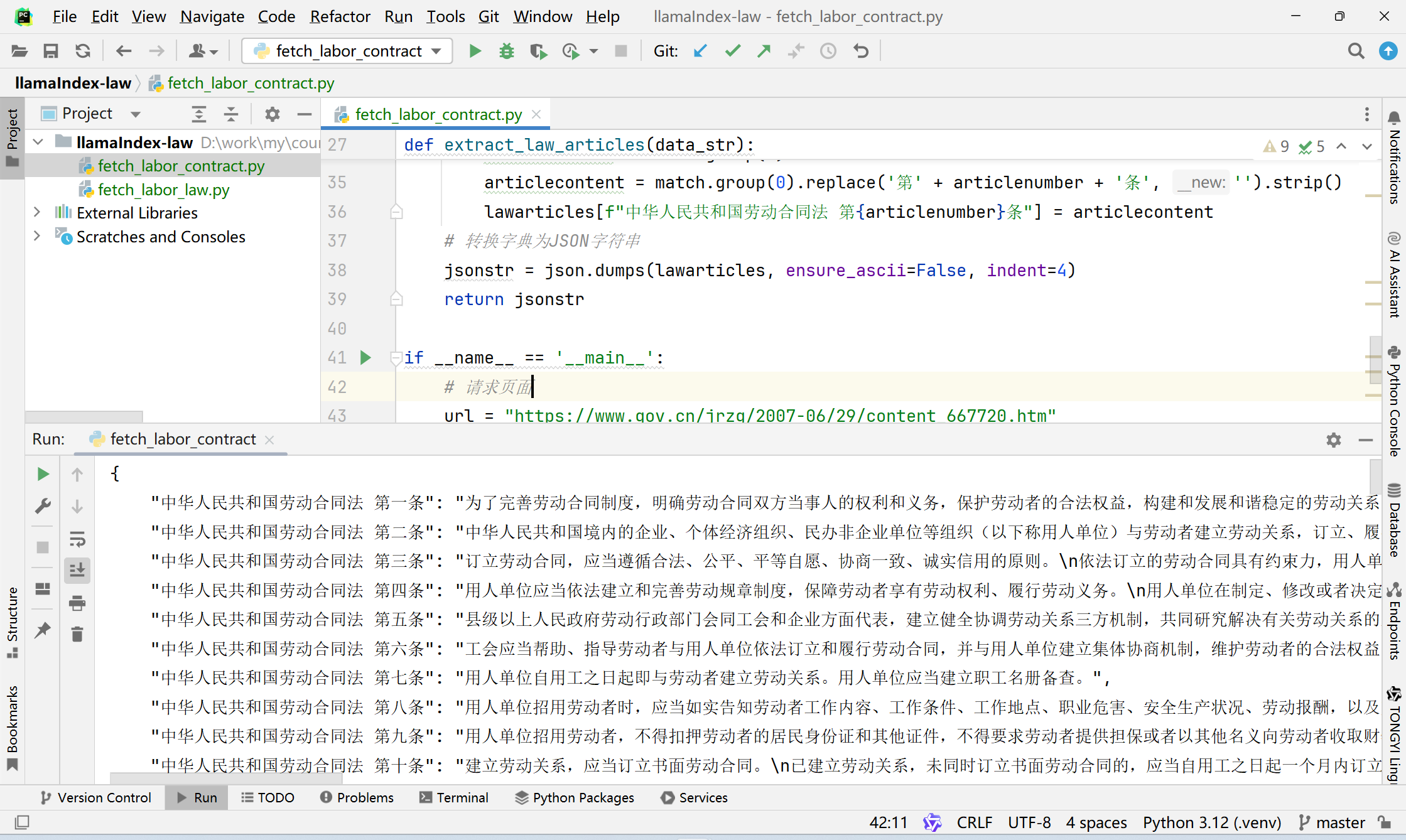Run fetch_labor_contract with the green play button

pos(475,51)
